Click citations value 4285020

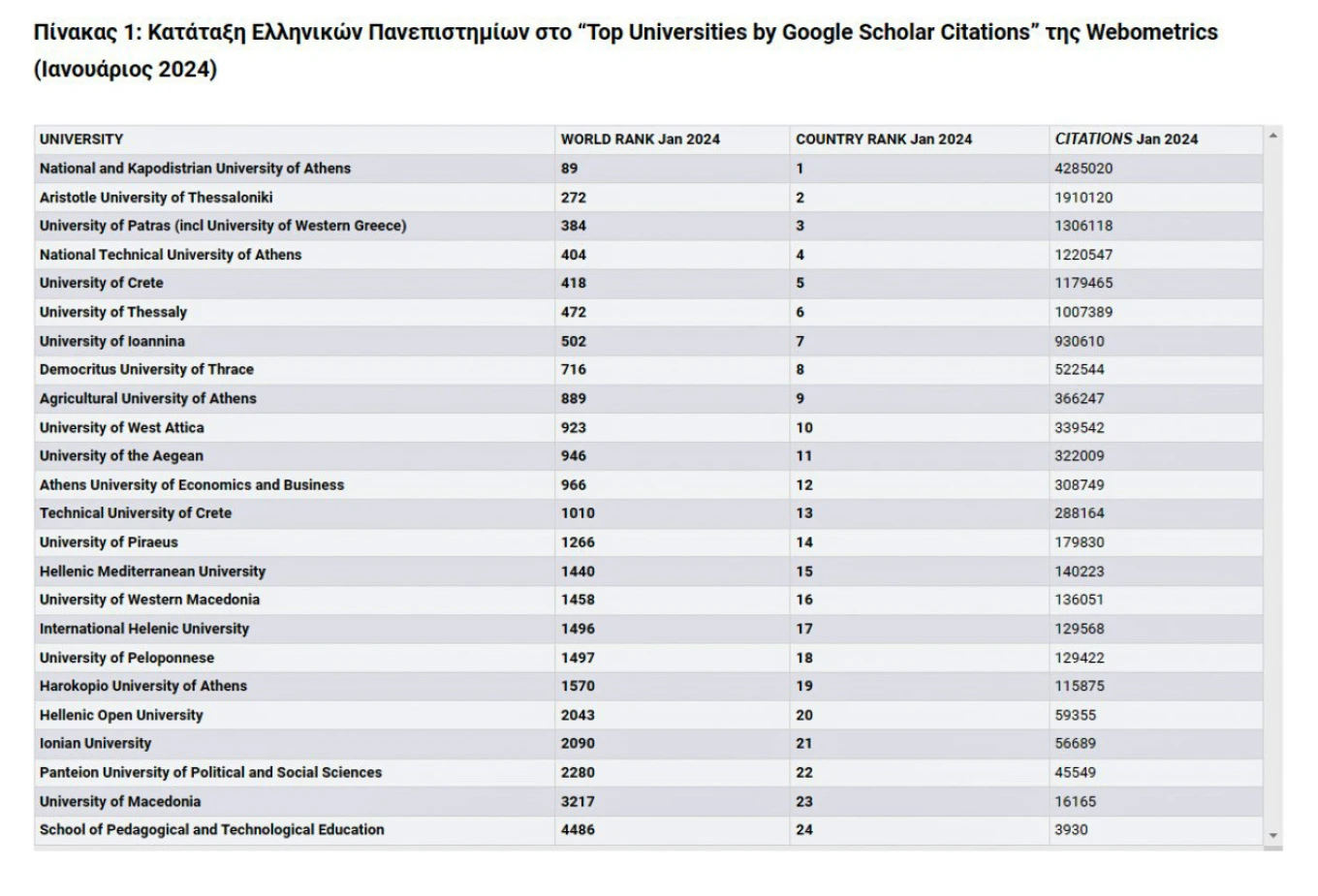coord(1083,169)
